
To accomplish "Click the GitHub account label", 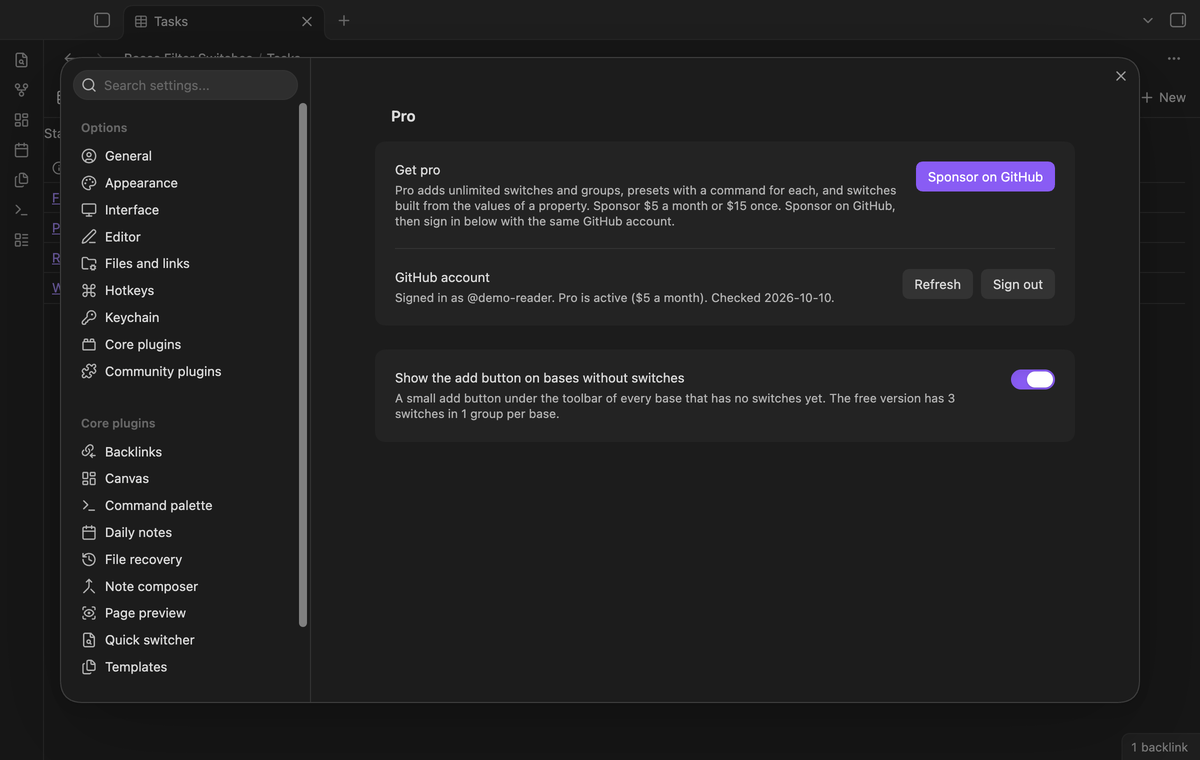I will pos(442,277).
